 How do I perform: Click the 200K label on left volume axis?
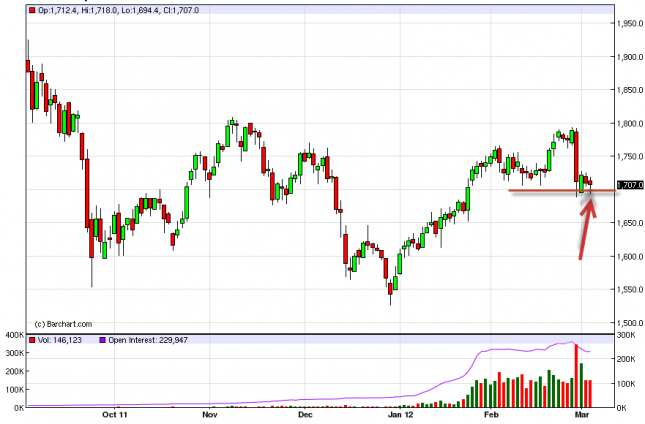coord(15,371)
